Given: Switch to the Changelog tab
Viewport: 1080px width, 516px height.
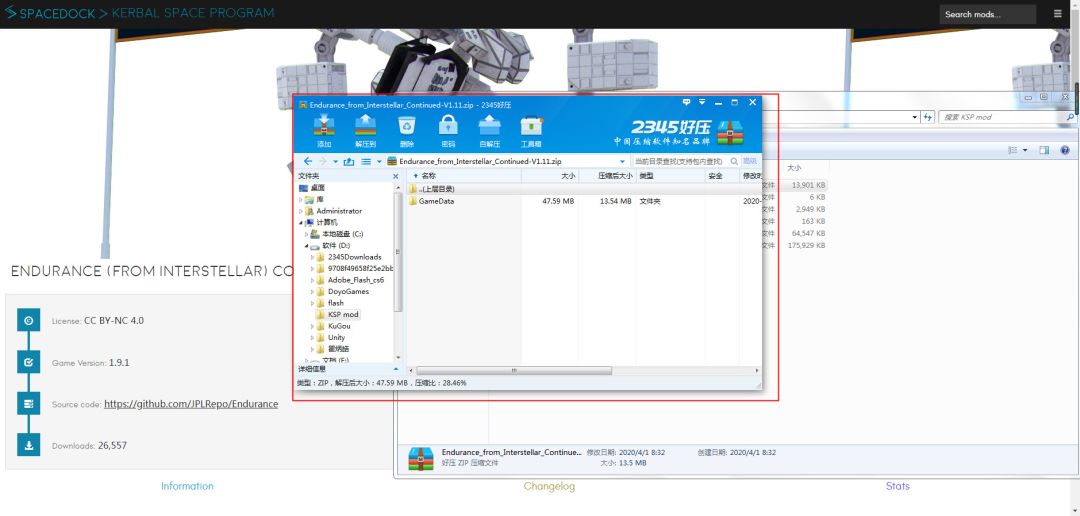Looking at the screenshot, I should pos(549,486).
